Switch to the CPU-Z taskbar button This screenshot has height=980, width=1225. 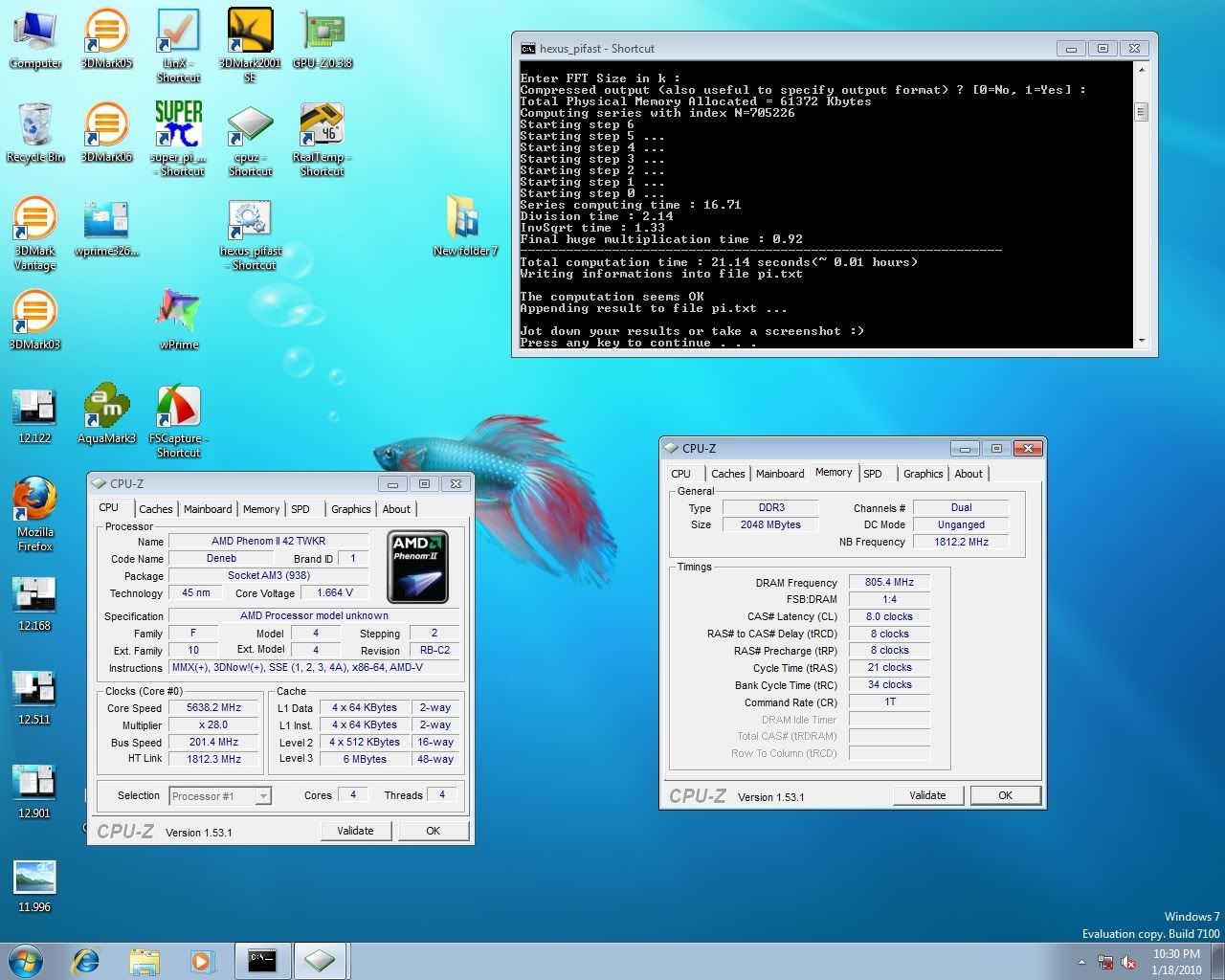[x=320, y=961]
